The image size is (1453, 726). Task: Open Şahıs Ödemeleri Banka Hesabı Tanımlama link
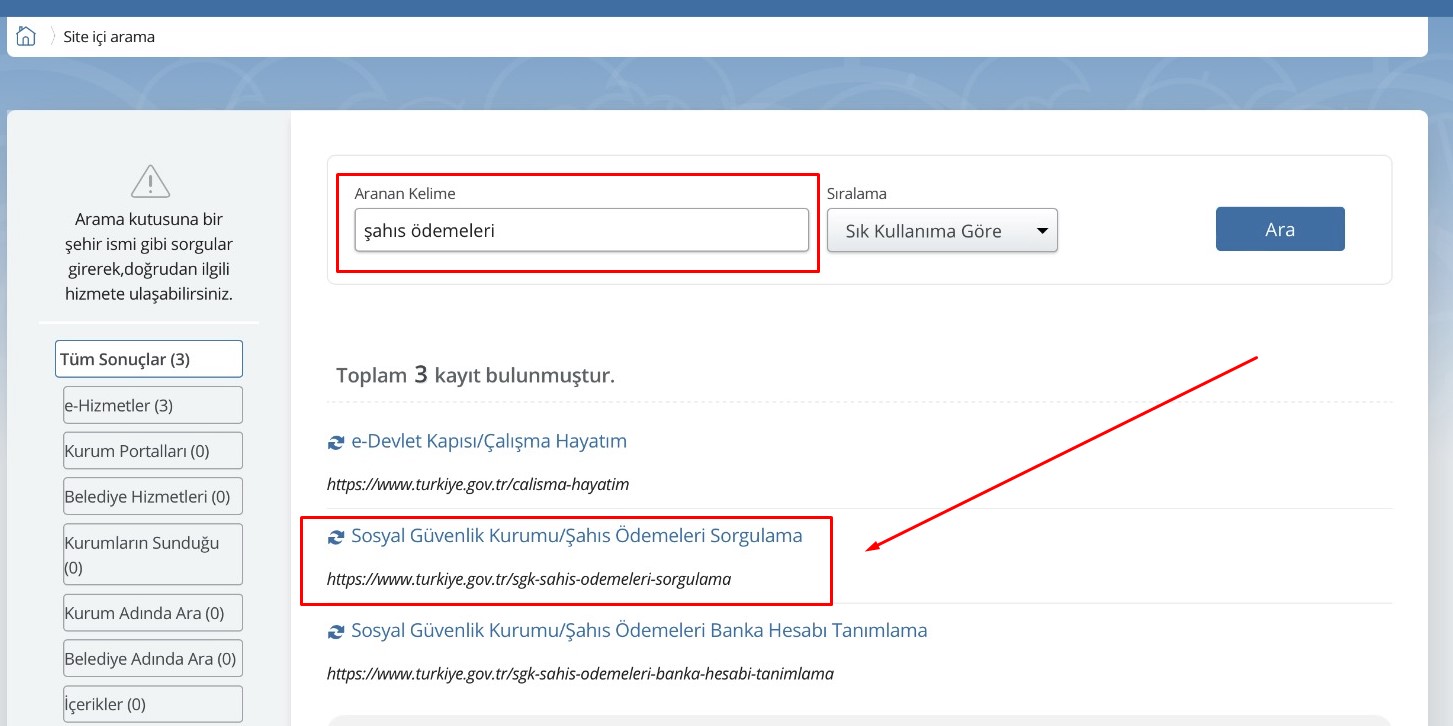point(639,631)
